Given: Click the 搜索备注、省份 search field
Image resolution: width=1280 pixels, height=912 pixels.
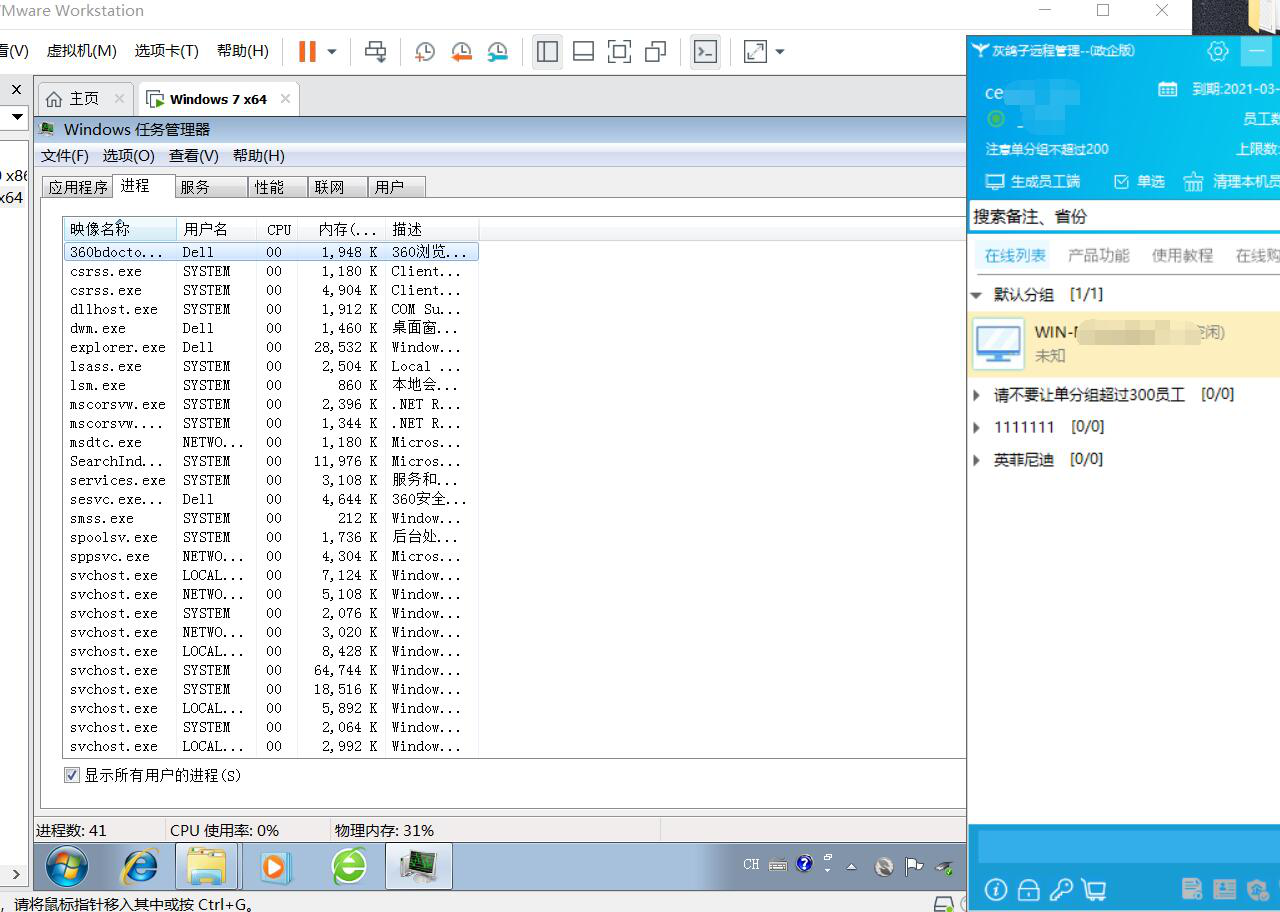Looking at the screenshot, I should click(x=1120, y=216).
